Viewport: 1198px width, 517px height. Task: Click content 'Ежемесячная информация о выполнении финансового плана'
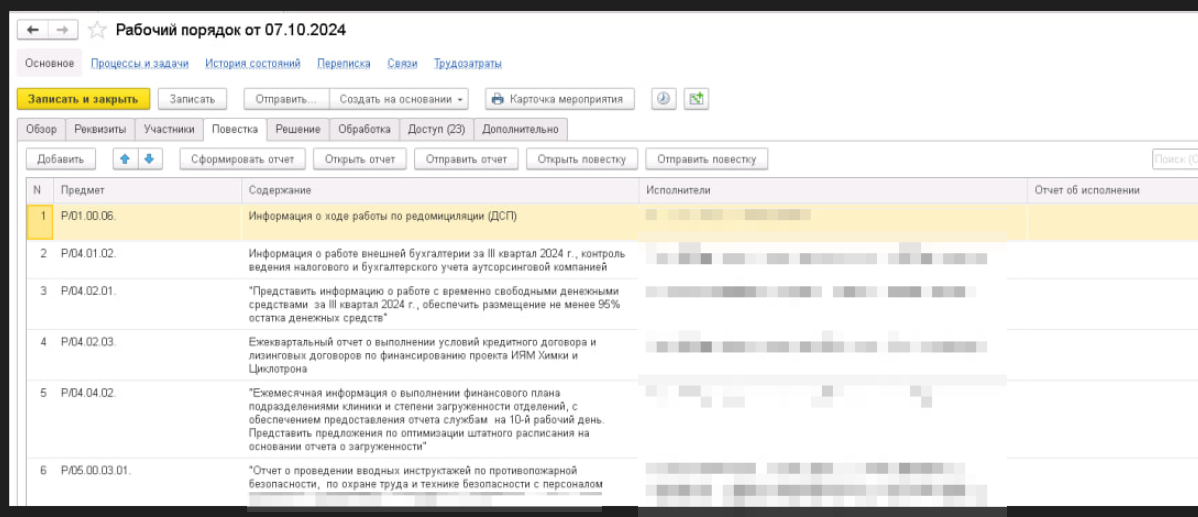427,418
